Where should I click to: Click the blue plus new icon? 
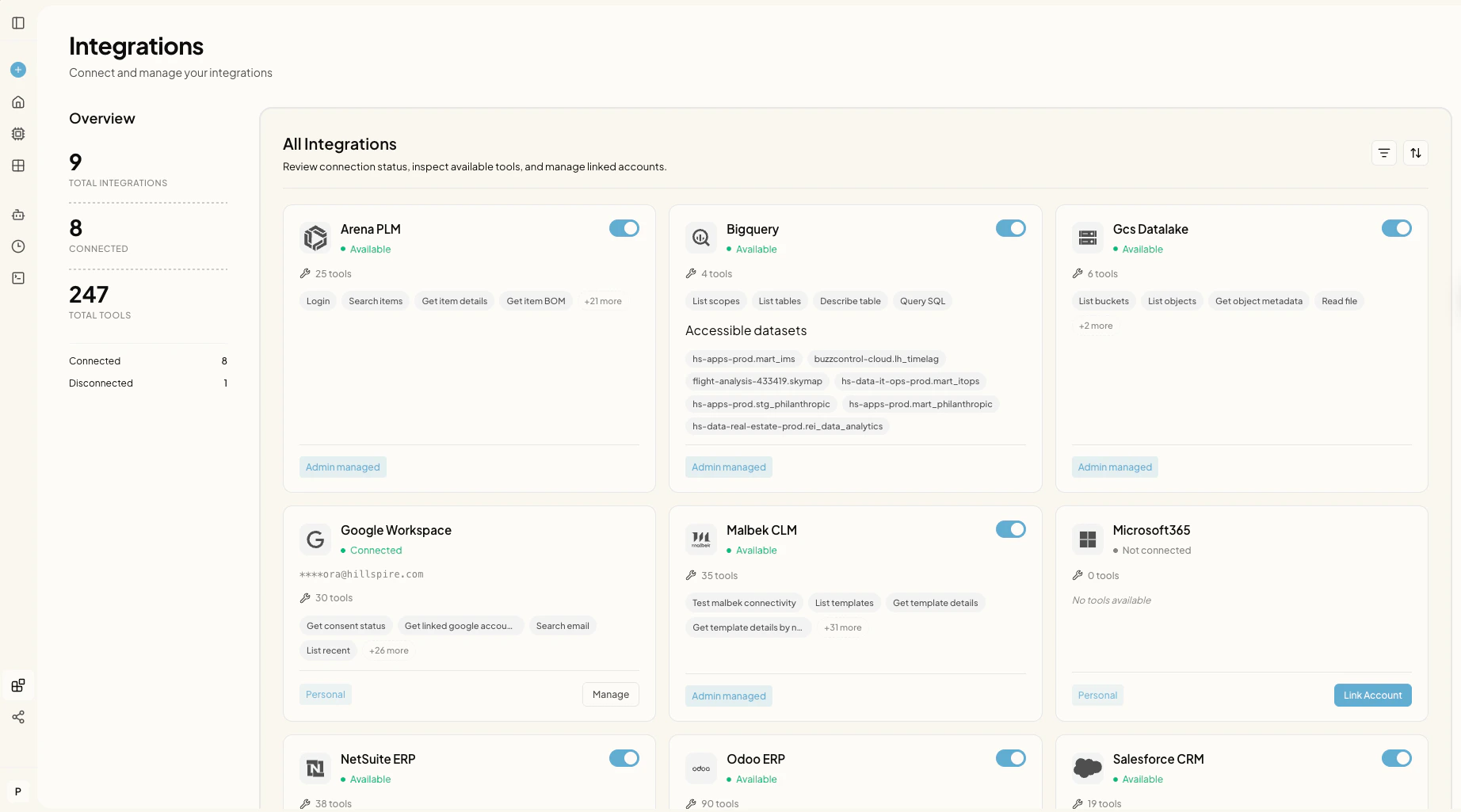tap(18, 70)
